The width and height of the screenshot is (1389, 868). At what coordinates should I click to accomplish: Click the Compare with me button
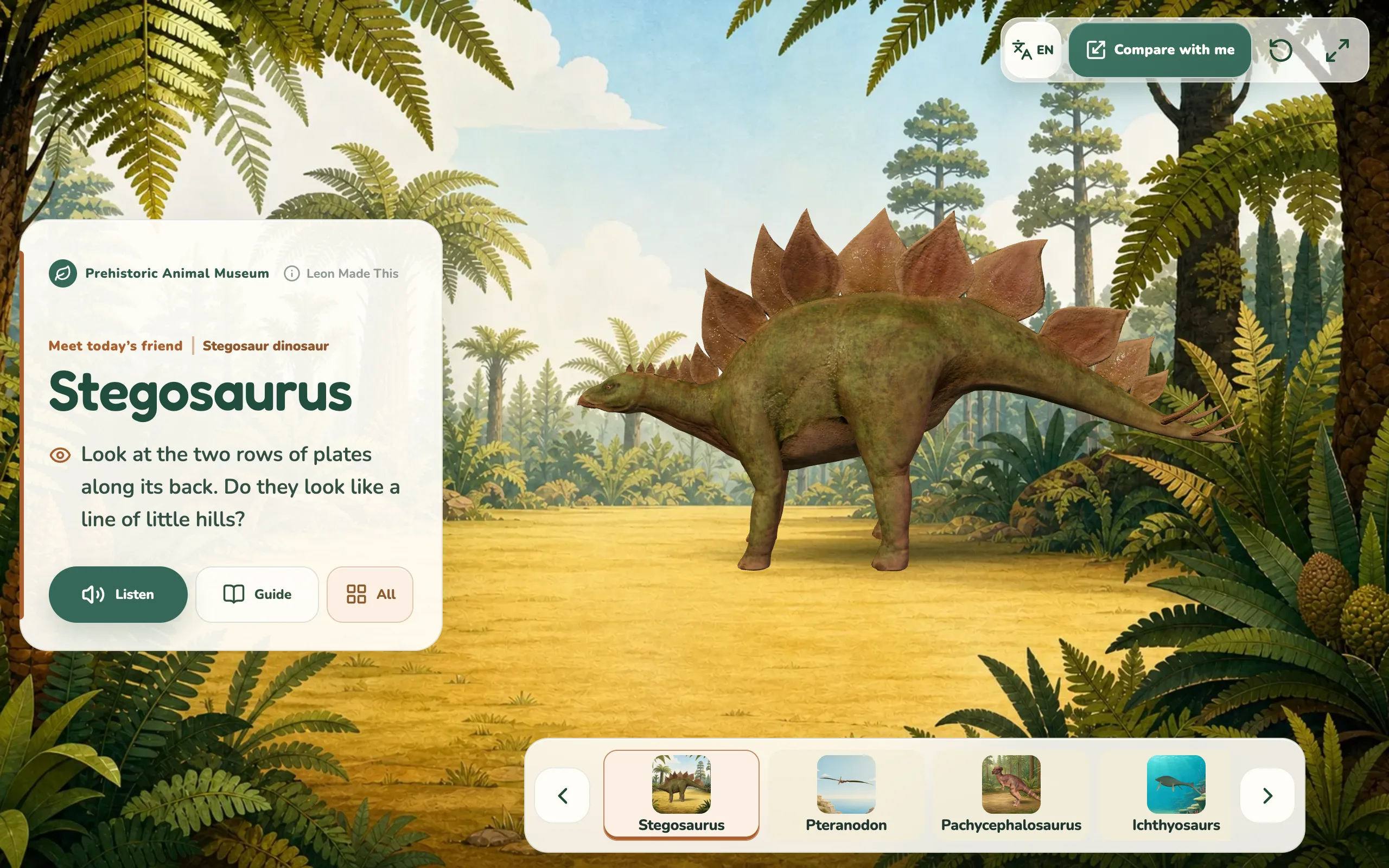(x=1159, y=50)
